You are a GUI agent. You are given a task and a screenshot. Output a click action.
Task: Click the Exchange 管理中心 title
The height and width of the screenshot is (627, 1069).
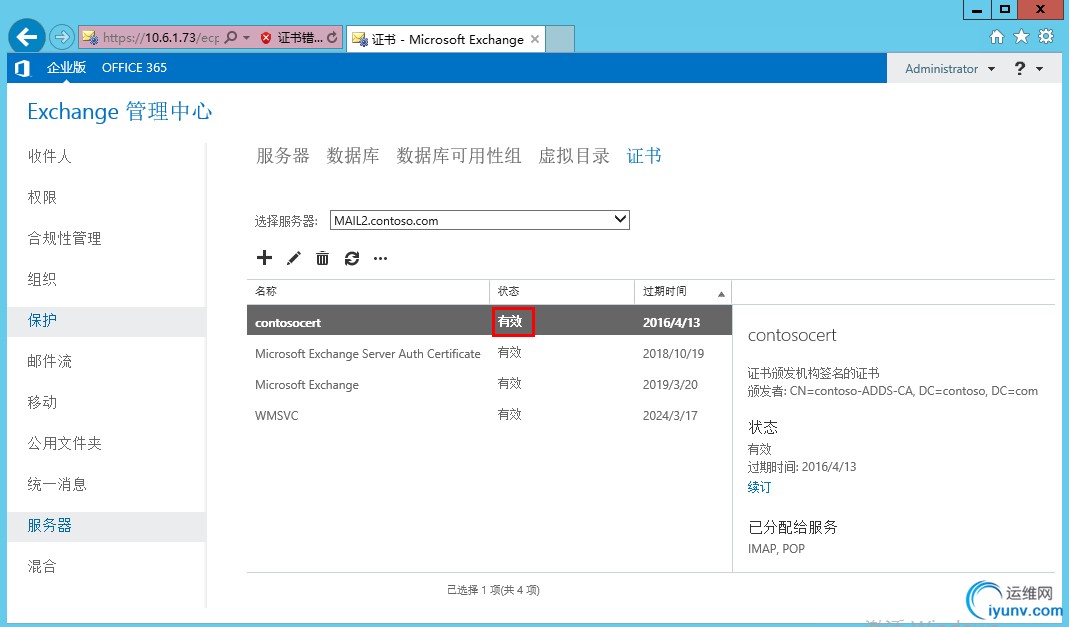coord(119,111)
